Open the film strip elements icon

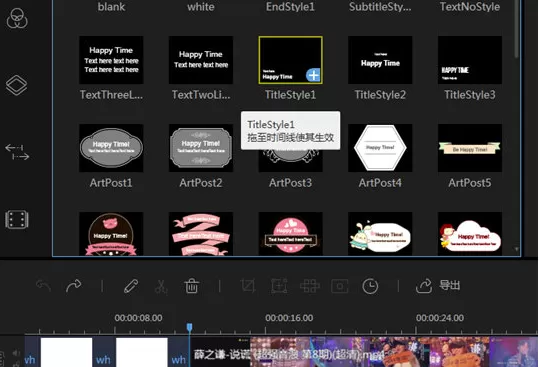click(16, 219)
